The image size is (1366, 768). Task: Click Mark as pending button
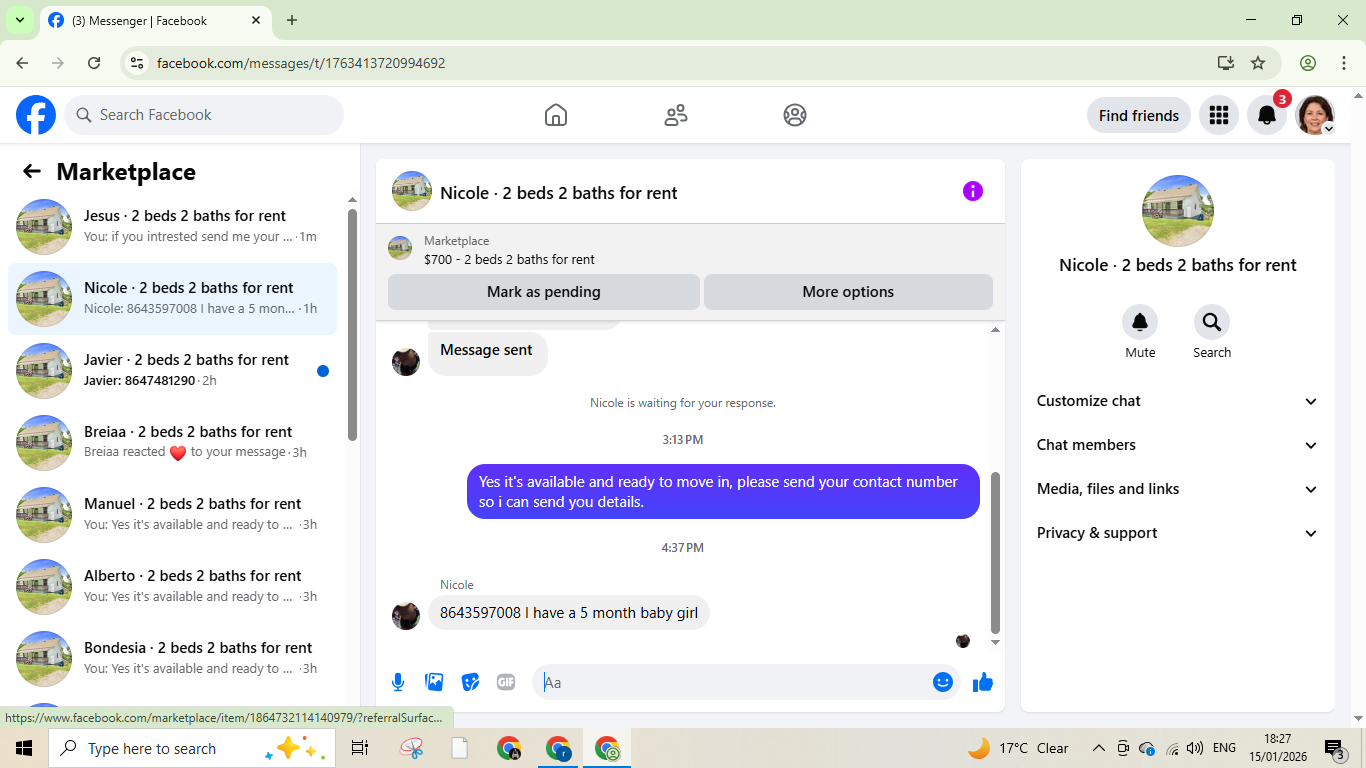(544, 292)
